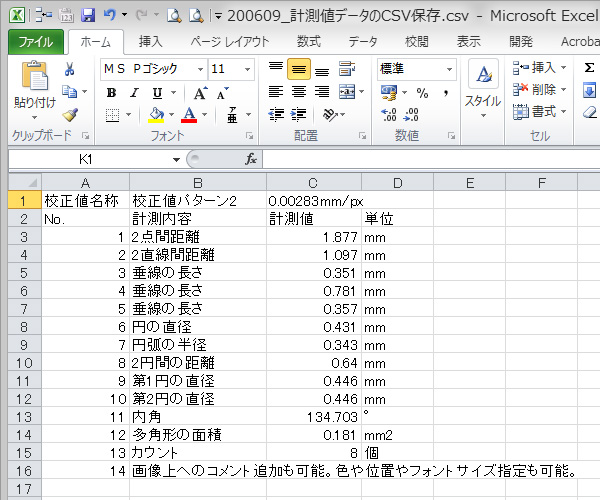This screenshot has width=600, height=500.
Task: Toggle align text right
Action: click(x=322, y=92)
